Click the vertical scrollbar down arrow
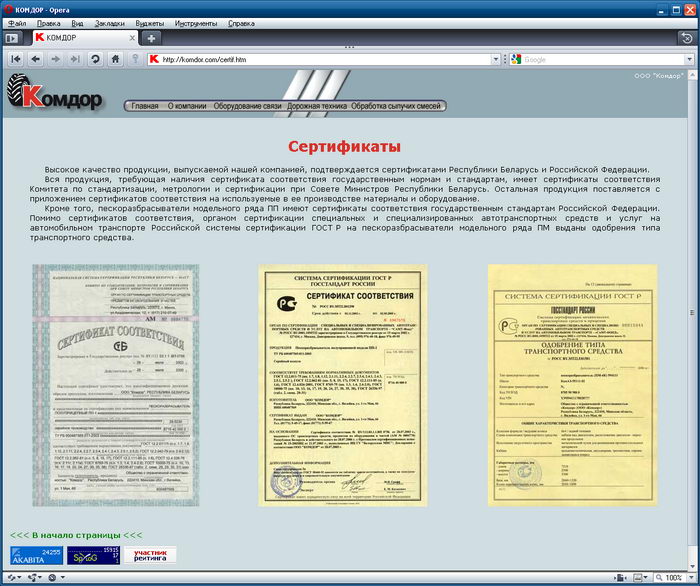 692,567
